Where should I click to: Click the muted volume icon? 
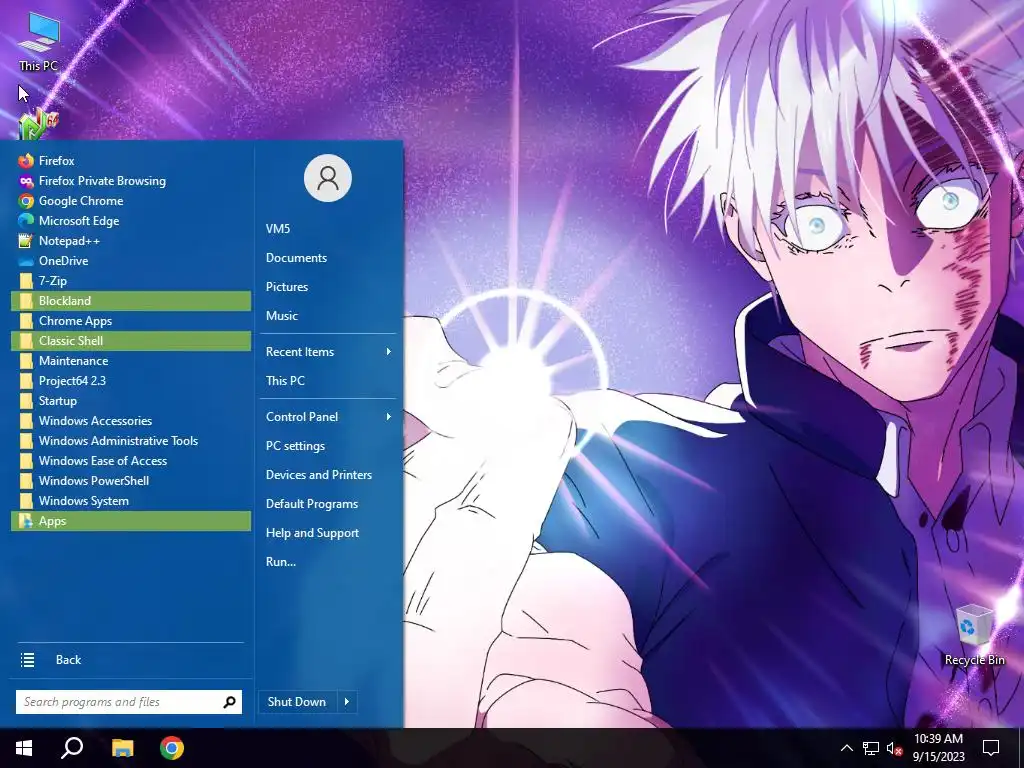point(894,748)
